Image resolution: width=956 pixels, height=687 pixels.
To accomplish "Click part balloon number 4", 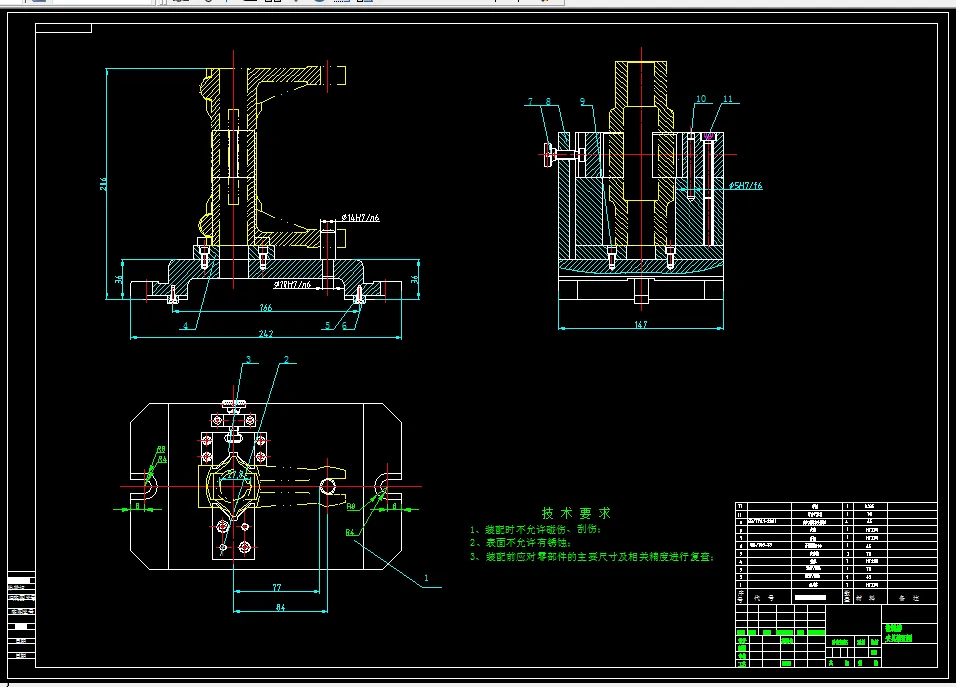I will (186, 326).
